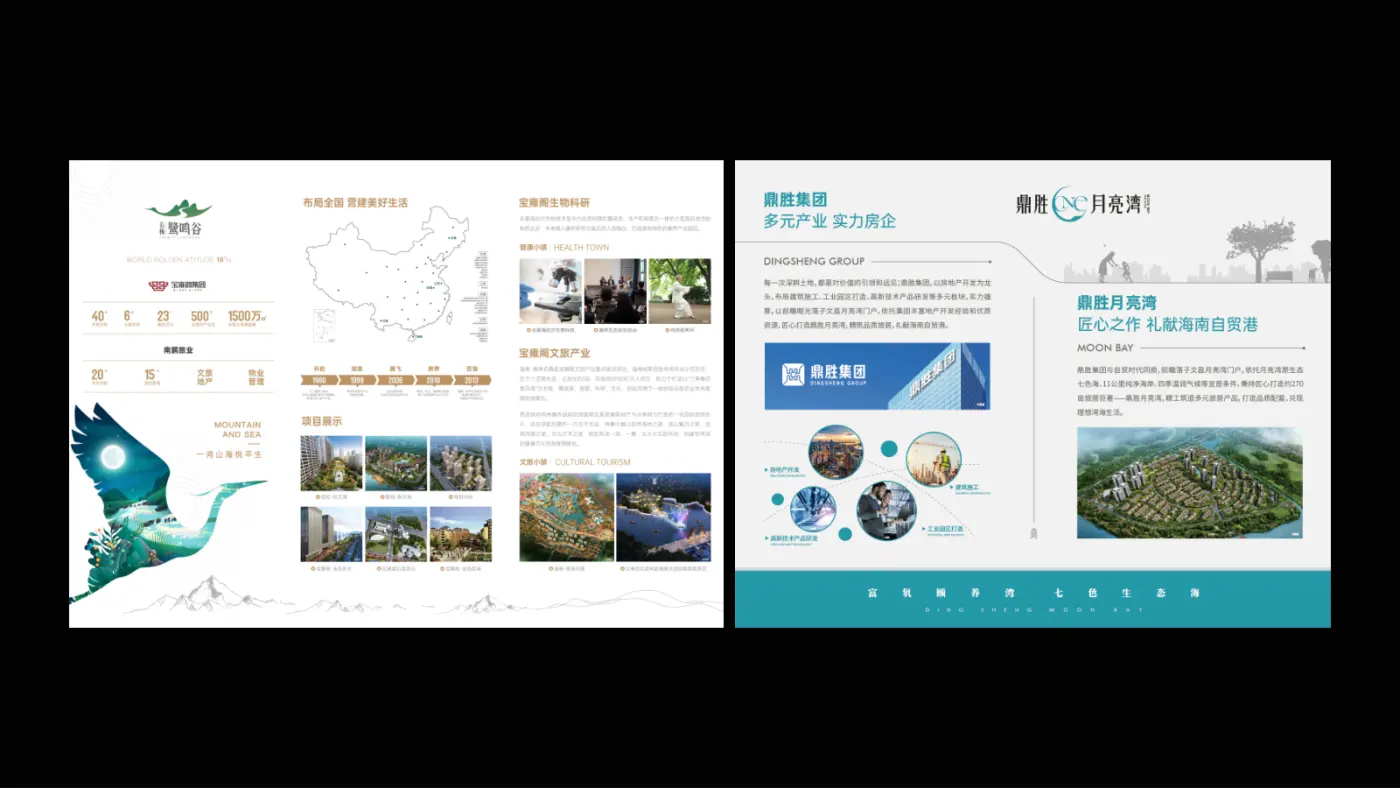This screenshot has height=788, width=1400.
Task: Click the 2013 timeline arrow
Action: (472, 380)
